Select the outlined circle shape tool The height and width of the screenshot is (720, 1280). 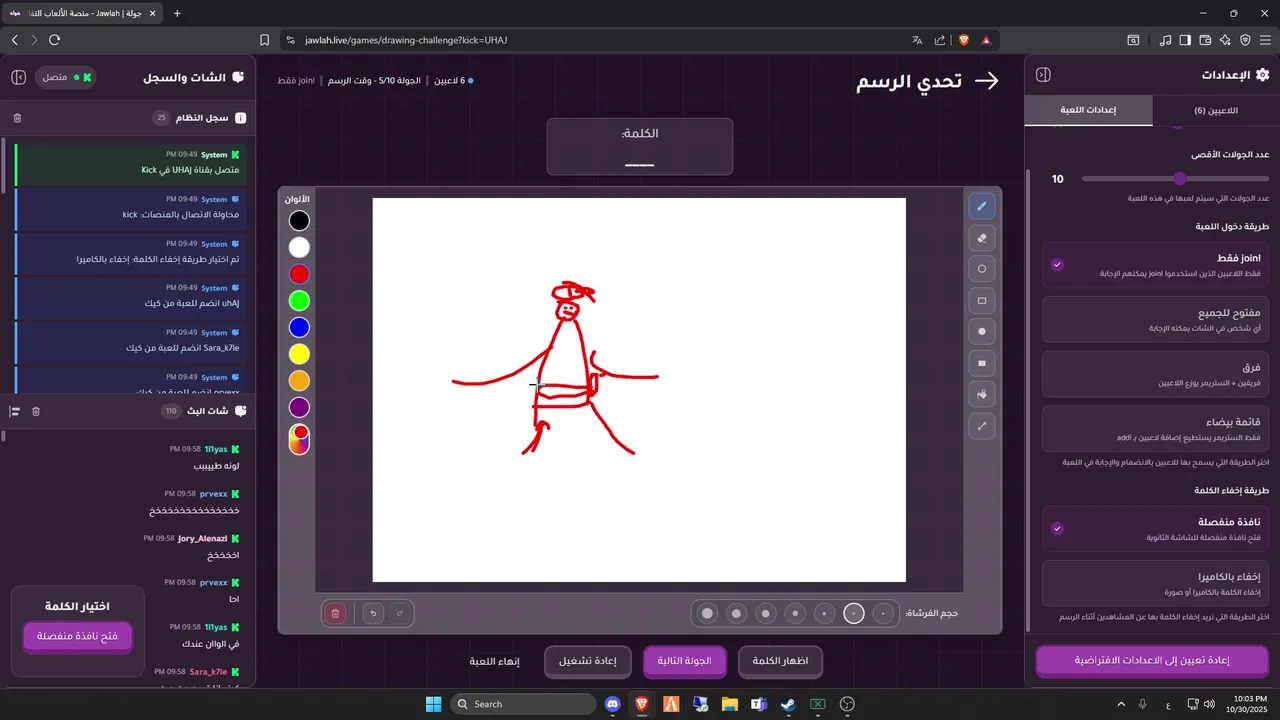982,269
